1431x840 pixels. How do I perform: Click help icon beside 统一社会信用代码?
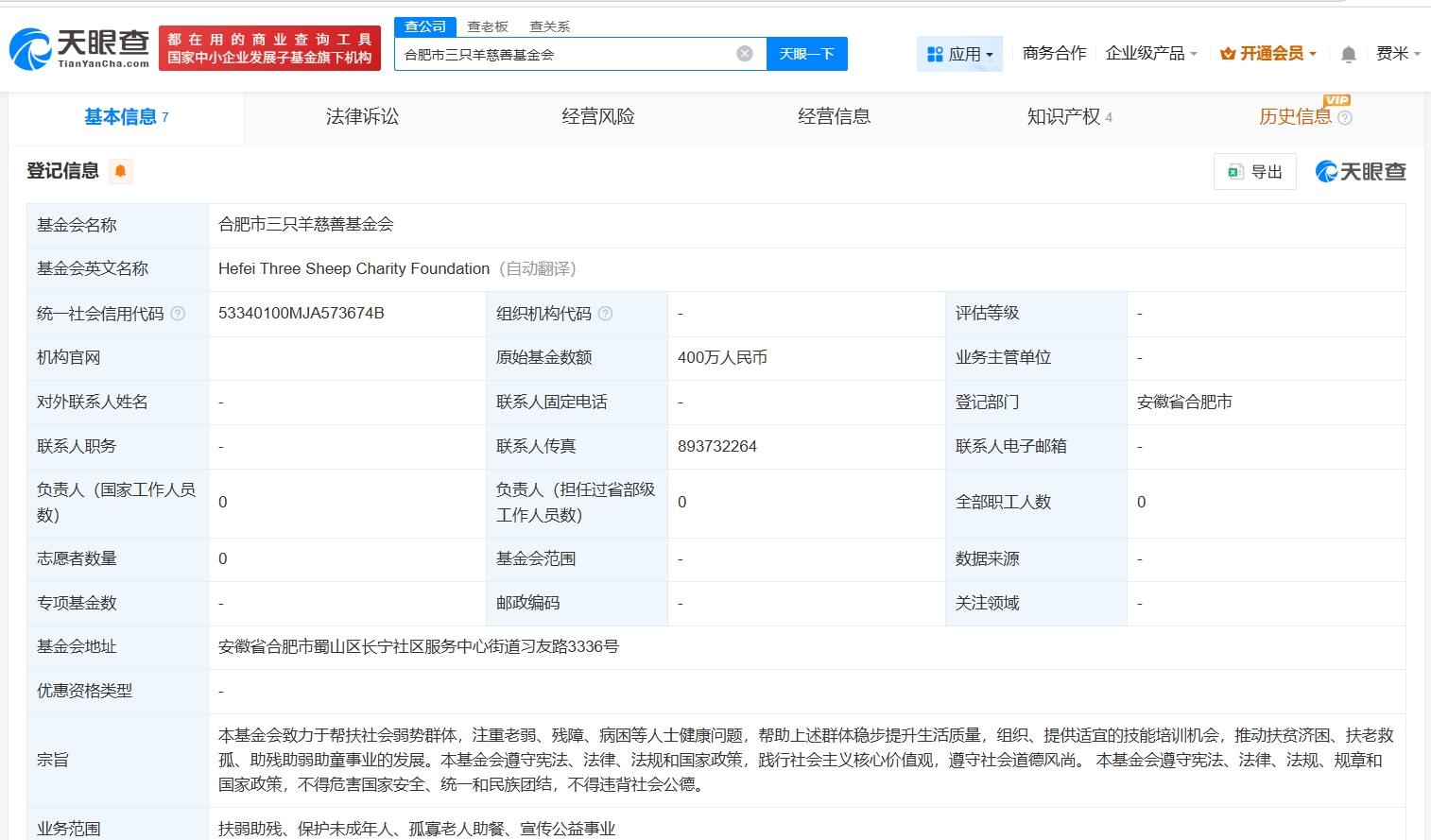[x=178, y=314]
